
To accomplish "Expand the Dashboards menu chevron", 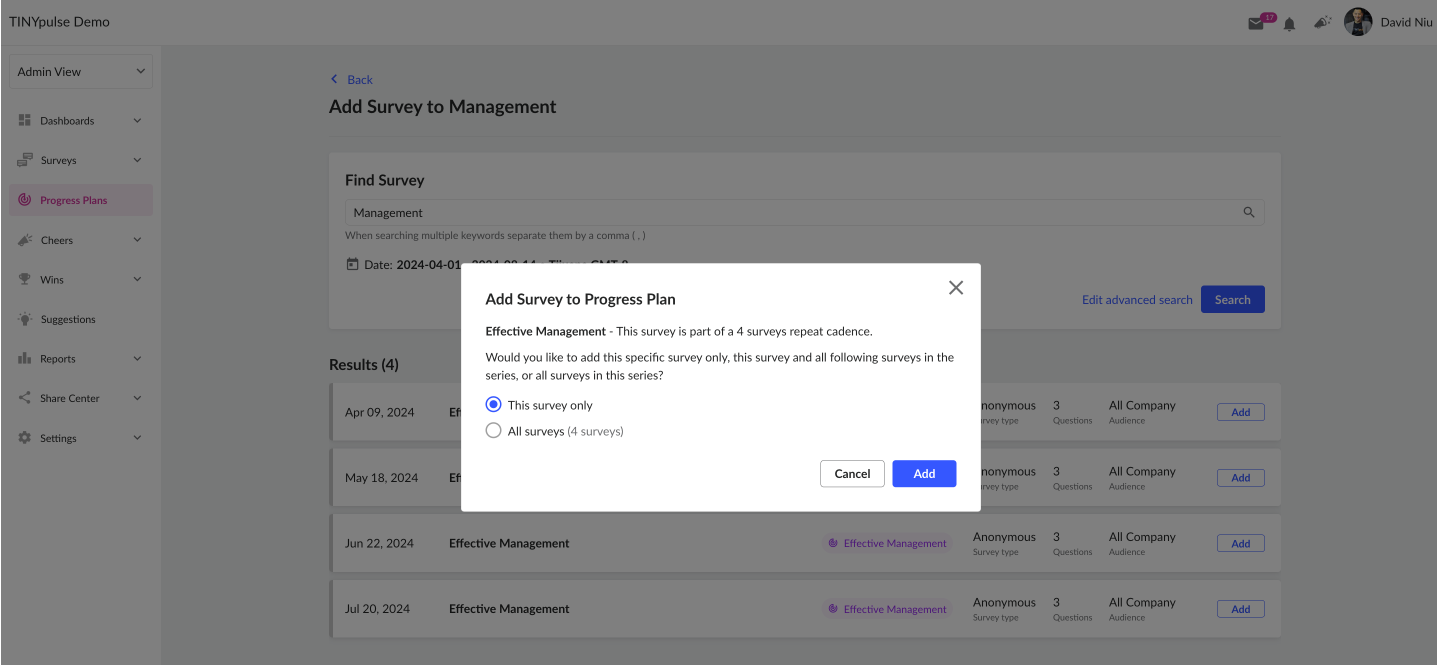I will [137, 120].
